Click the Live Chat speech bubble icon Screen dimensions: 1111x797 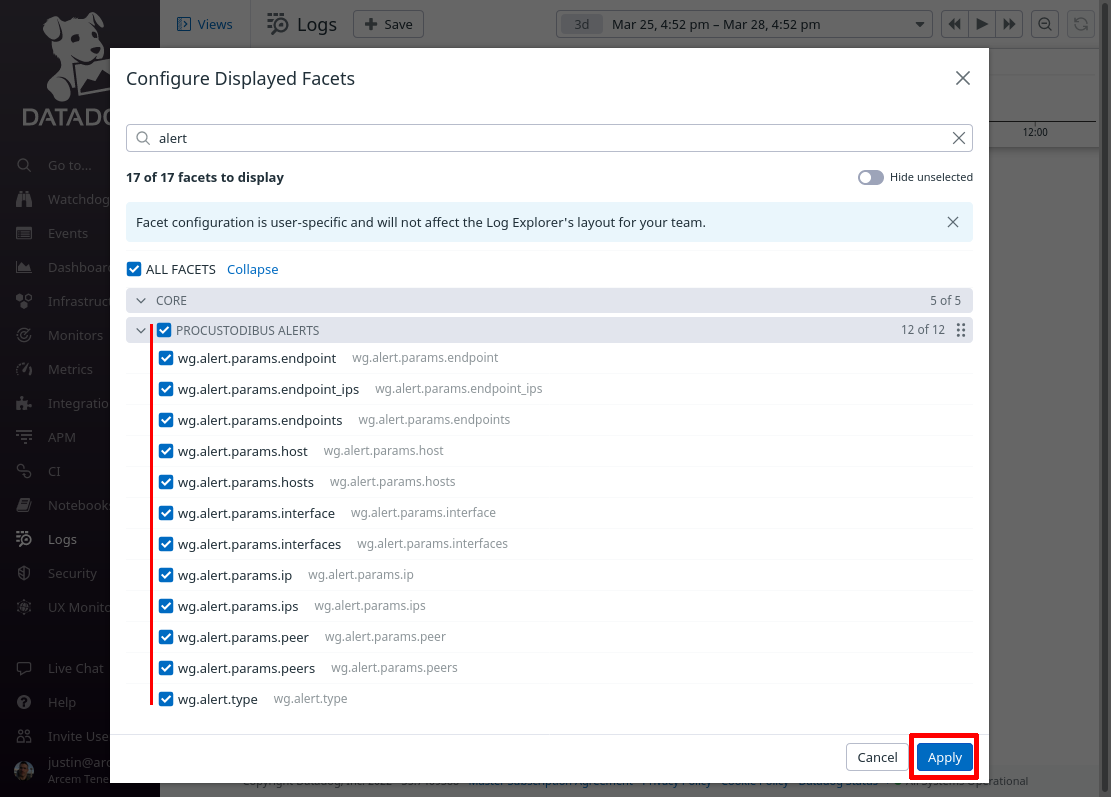tap(24, 668)
